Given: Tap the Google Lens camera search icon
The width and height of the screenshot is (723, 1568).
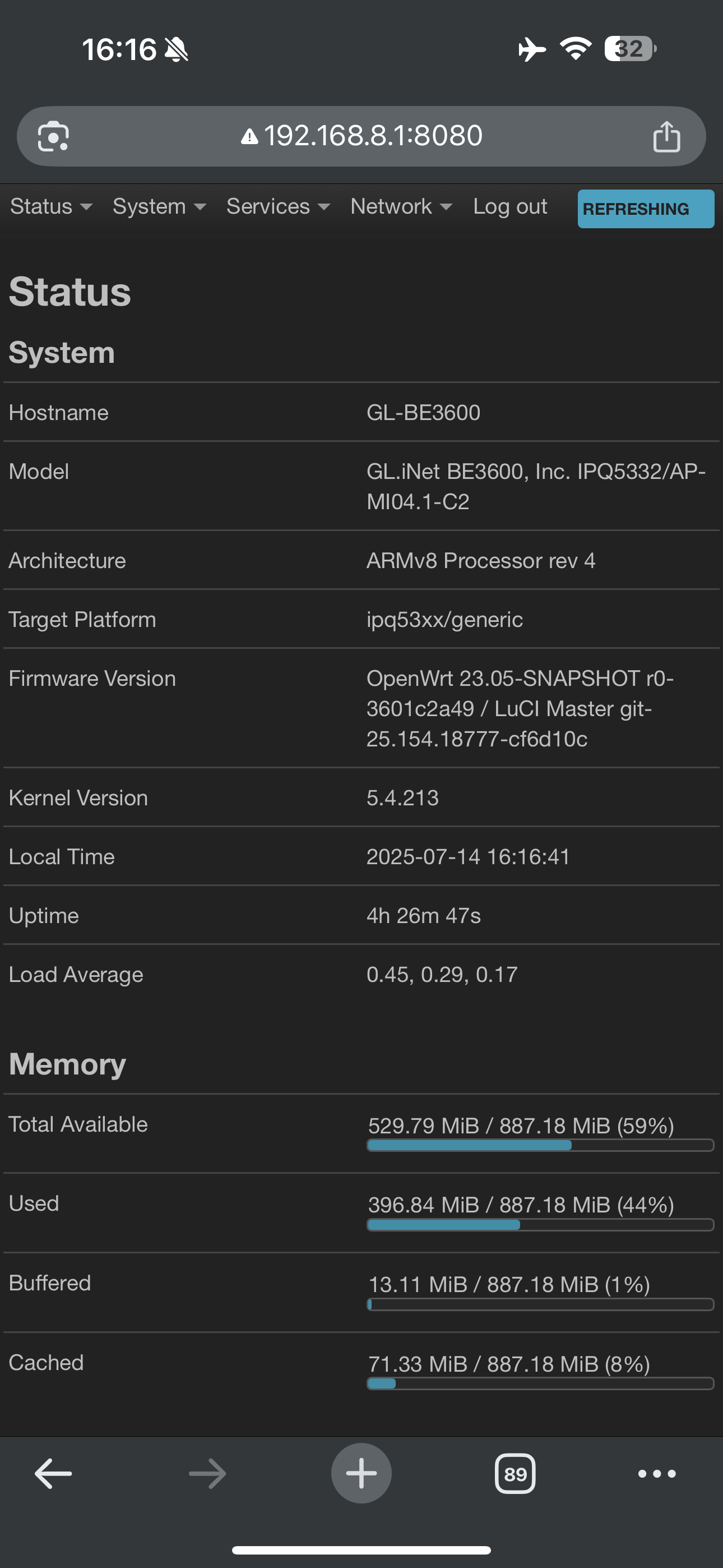Looking at the screenshot, I should [x=54, y=136].
